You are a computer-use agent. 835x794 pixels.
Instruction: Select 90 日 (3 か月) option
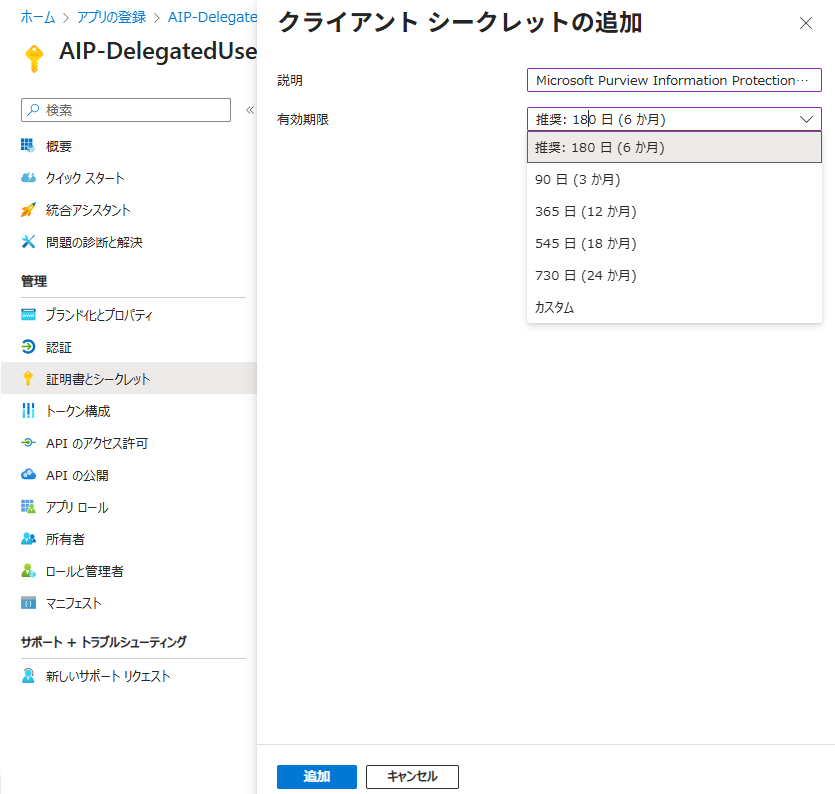pyautogui.click(x=674, y=179)
